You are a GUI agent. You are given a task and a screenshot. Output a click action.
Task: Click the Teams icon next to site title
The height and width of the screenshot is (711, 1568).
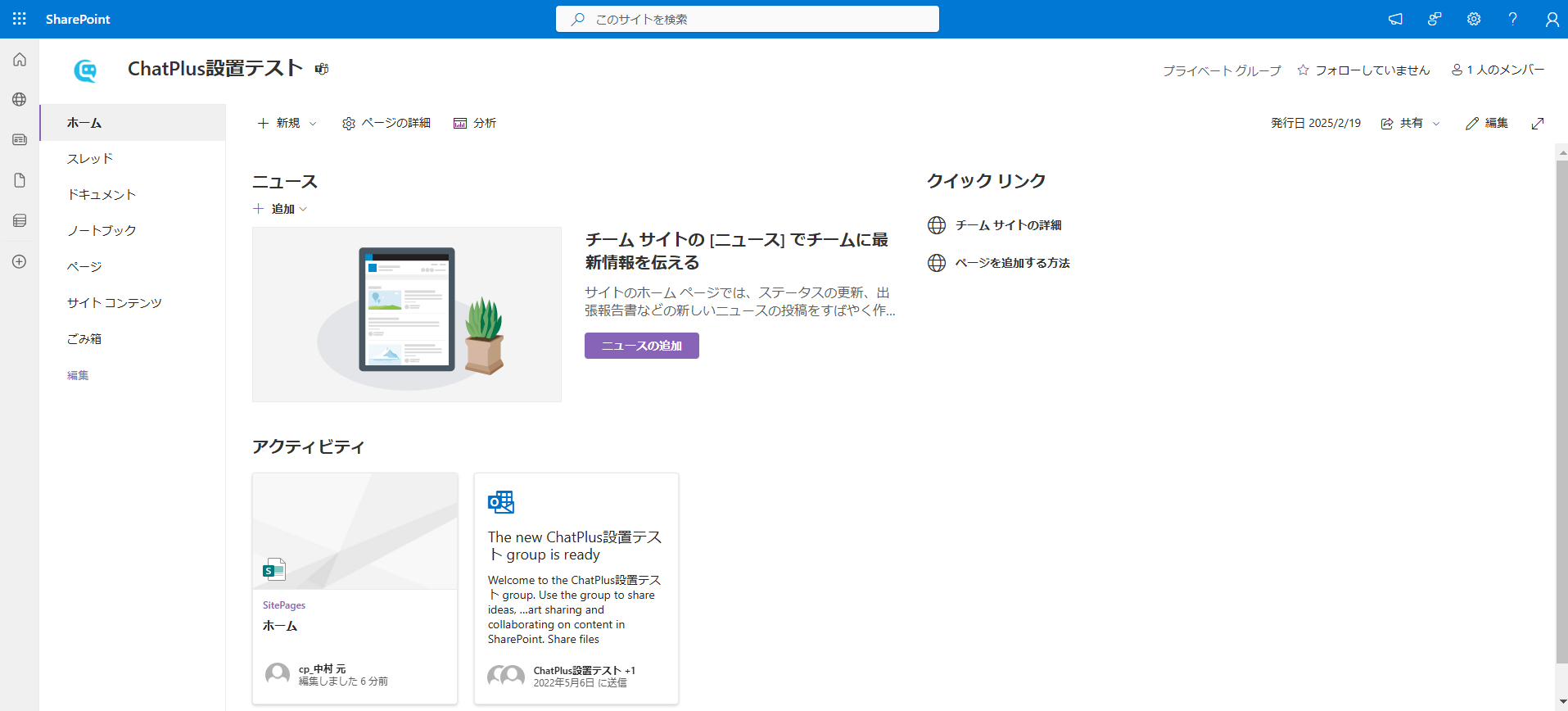tap(322, 69)
